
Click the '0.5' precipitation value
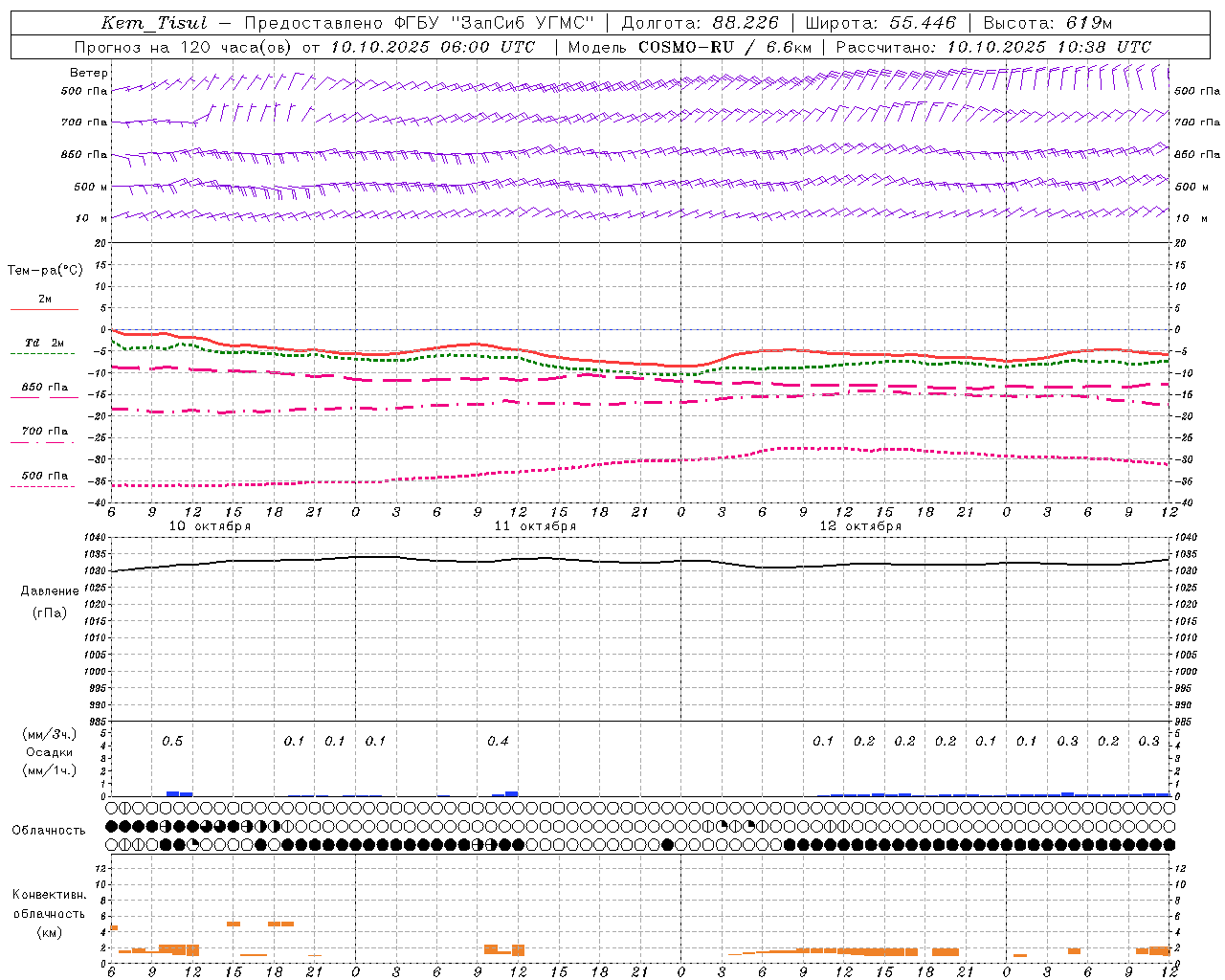172,742
